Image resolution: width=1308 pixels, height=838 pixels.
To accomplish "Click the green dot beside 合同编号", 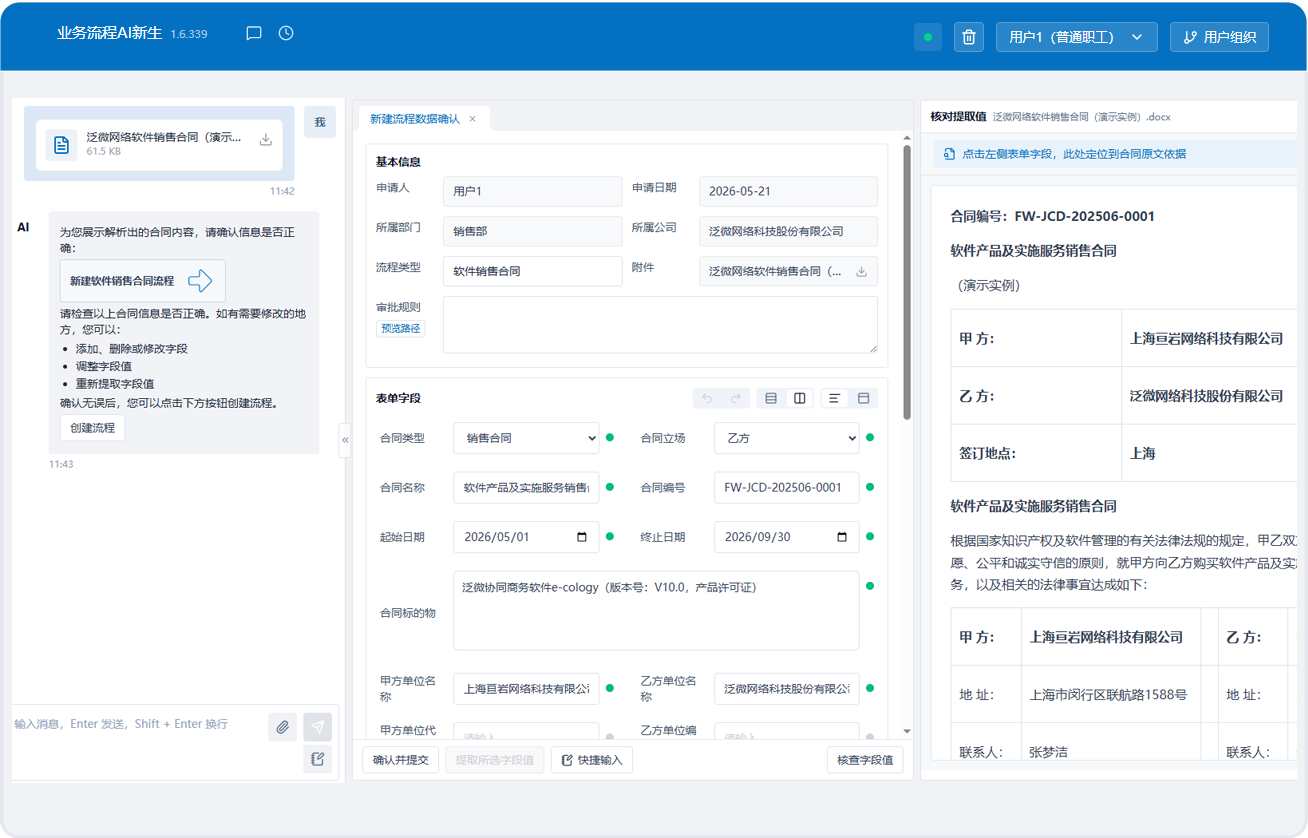I will click(x=870, y=487).
